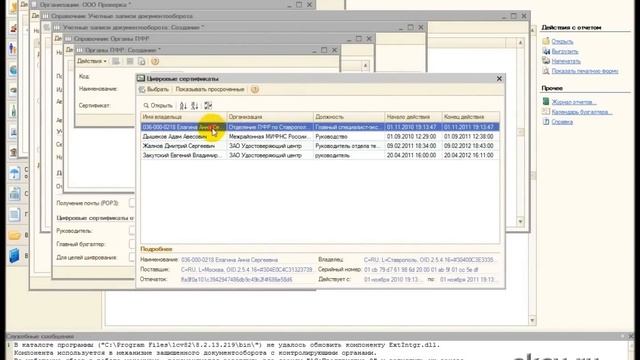Click the bottle icon in left sidebar
This screenshot has width=640, height=360.
(x=14, y=111)
